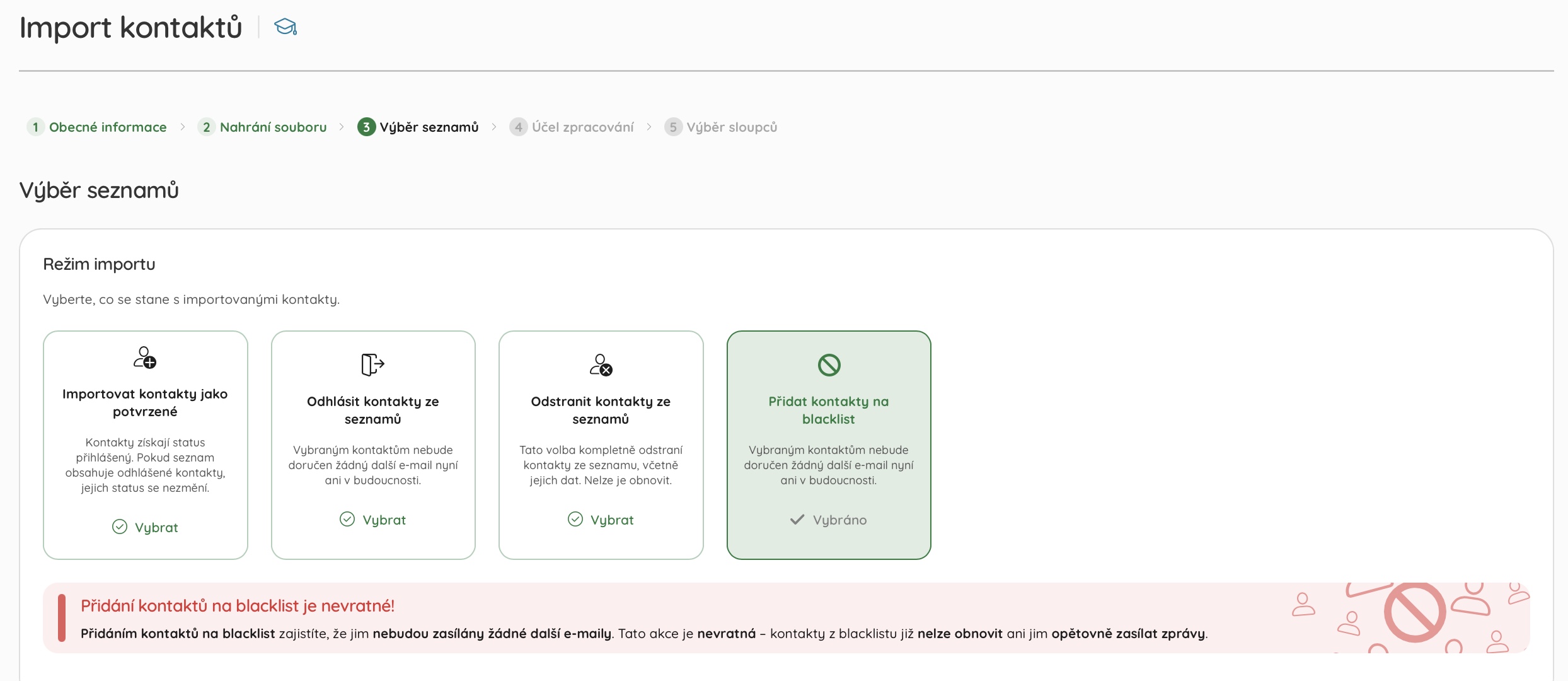This screenshot has width=1568, height=681.
Task: Open the 'Nahrání souboru' step
Action: (273, 127)
